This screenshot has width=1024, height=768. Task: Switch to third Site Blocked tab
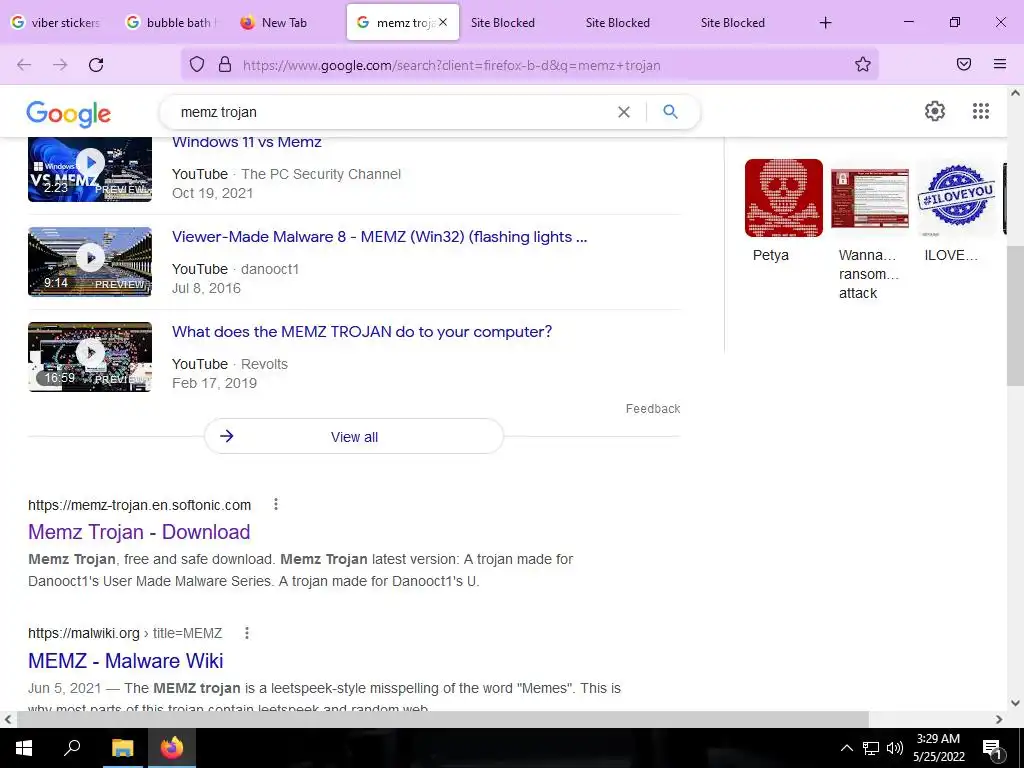coord(733,22)
